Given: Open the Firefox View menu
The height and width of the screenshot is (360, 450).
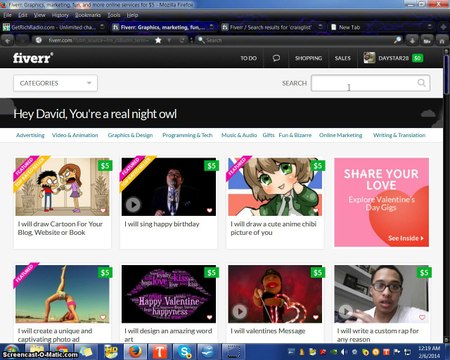Looking at the screenshot, I should [39, 15].
